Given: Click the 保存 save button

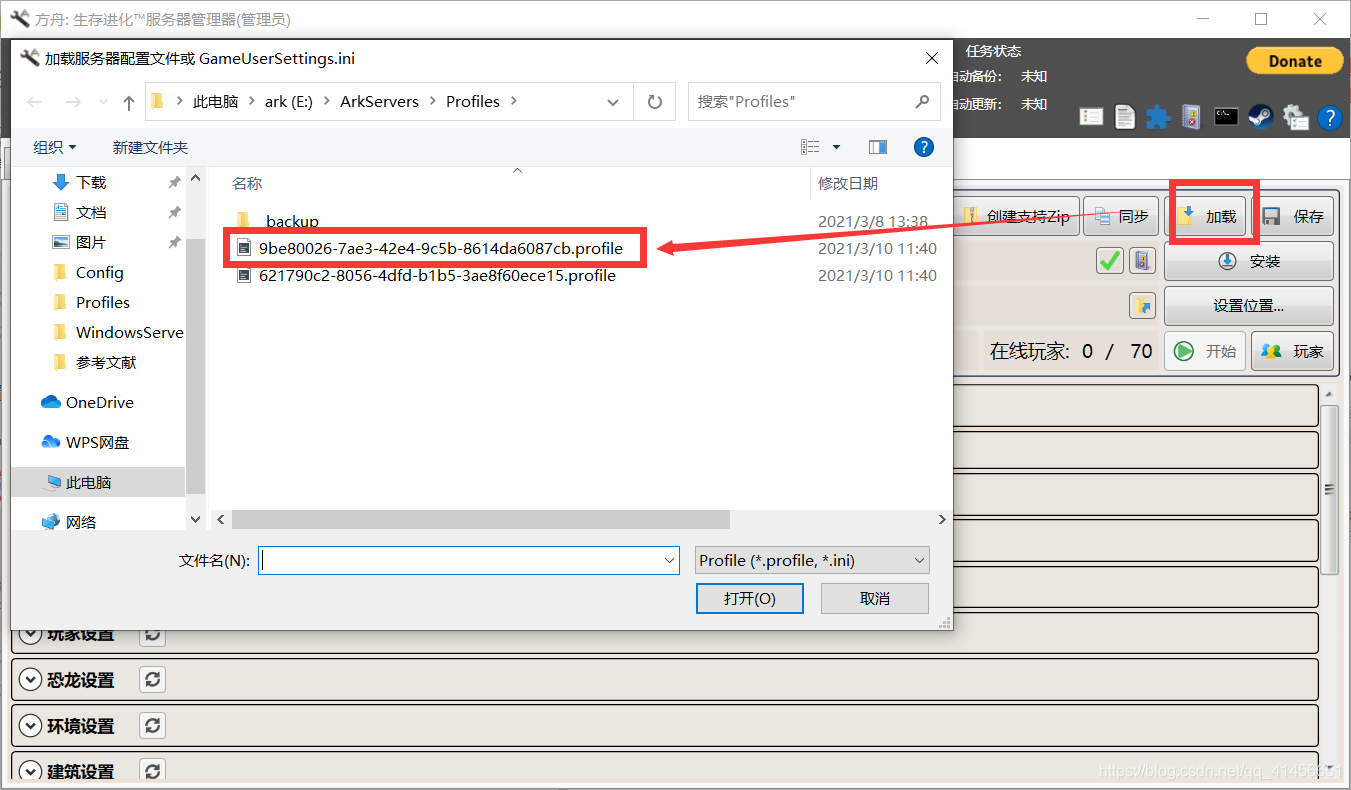Looking at the screenshot, I should pos(1294,216).
